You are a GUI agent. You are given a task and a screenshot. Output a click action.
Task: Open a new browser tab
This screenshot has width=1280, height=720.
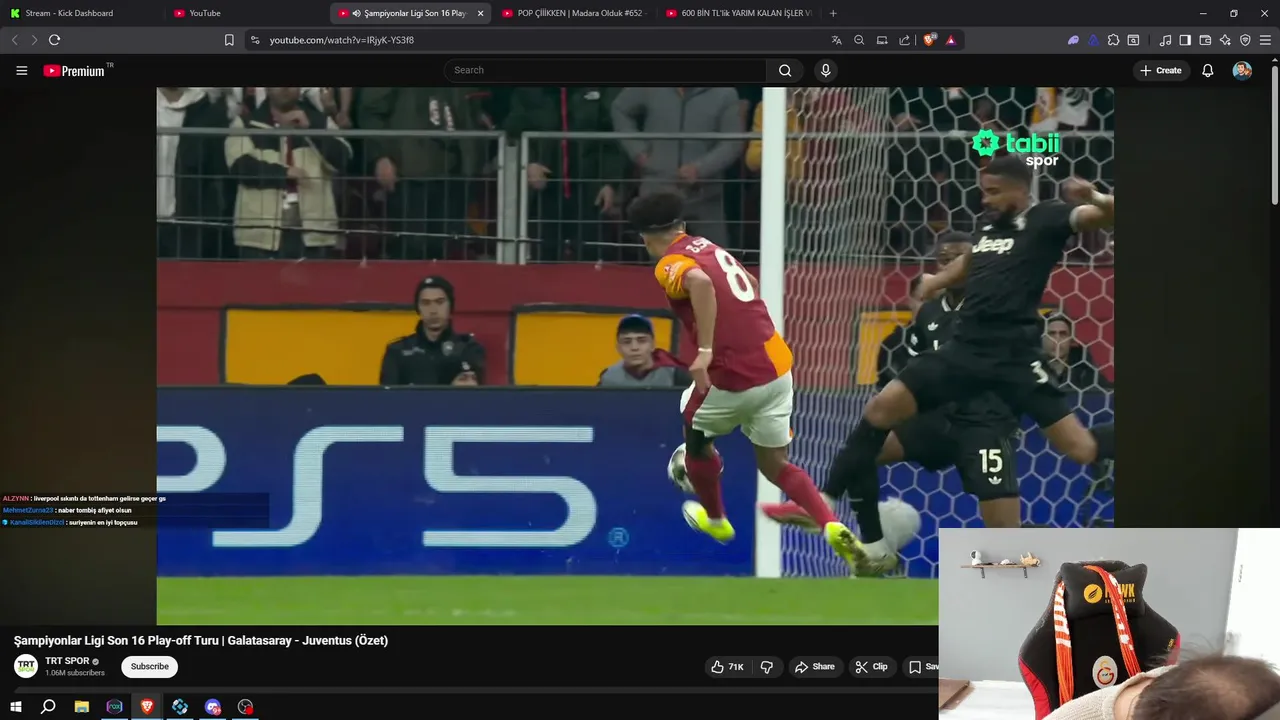(833, 13)
